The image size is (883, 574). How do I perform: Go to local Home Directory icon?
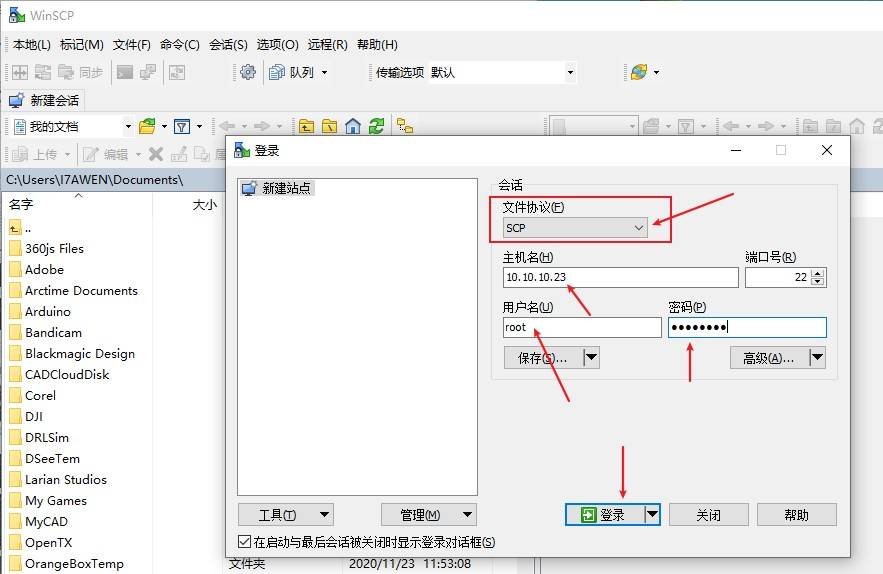pos(353,126)
